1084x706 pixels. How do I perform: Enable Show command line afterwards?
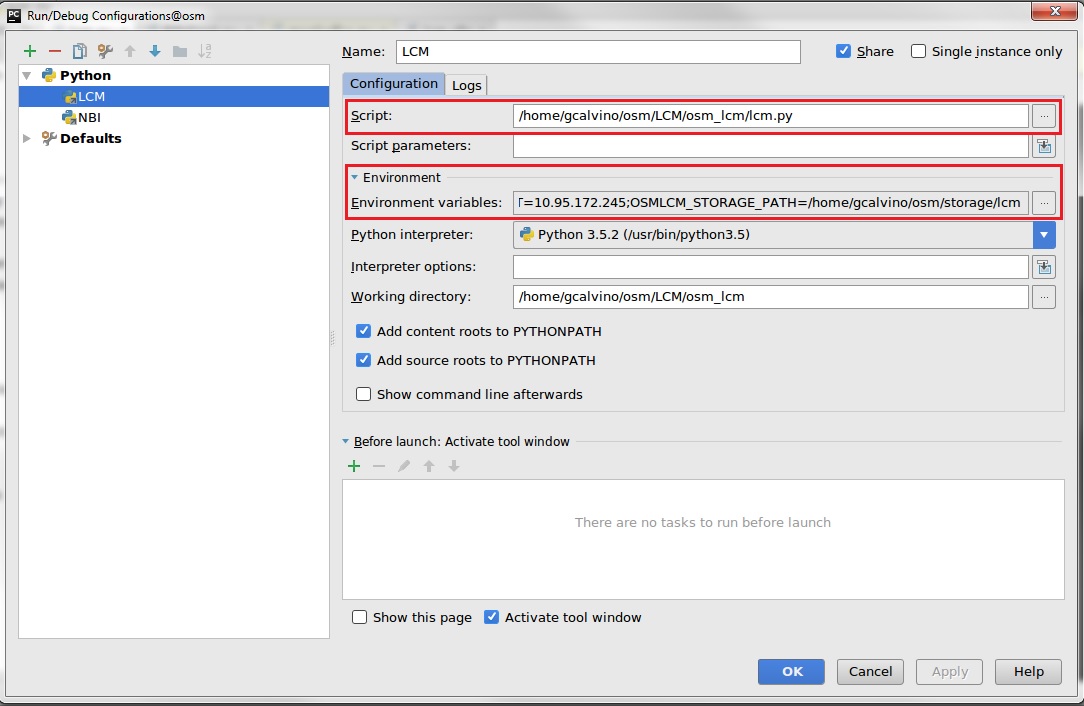pos(364,394)
